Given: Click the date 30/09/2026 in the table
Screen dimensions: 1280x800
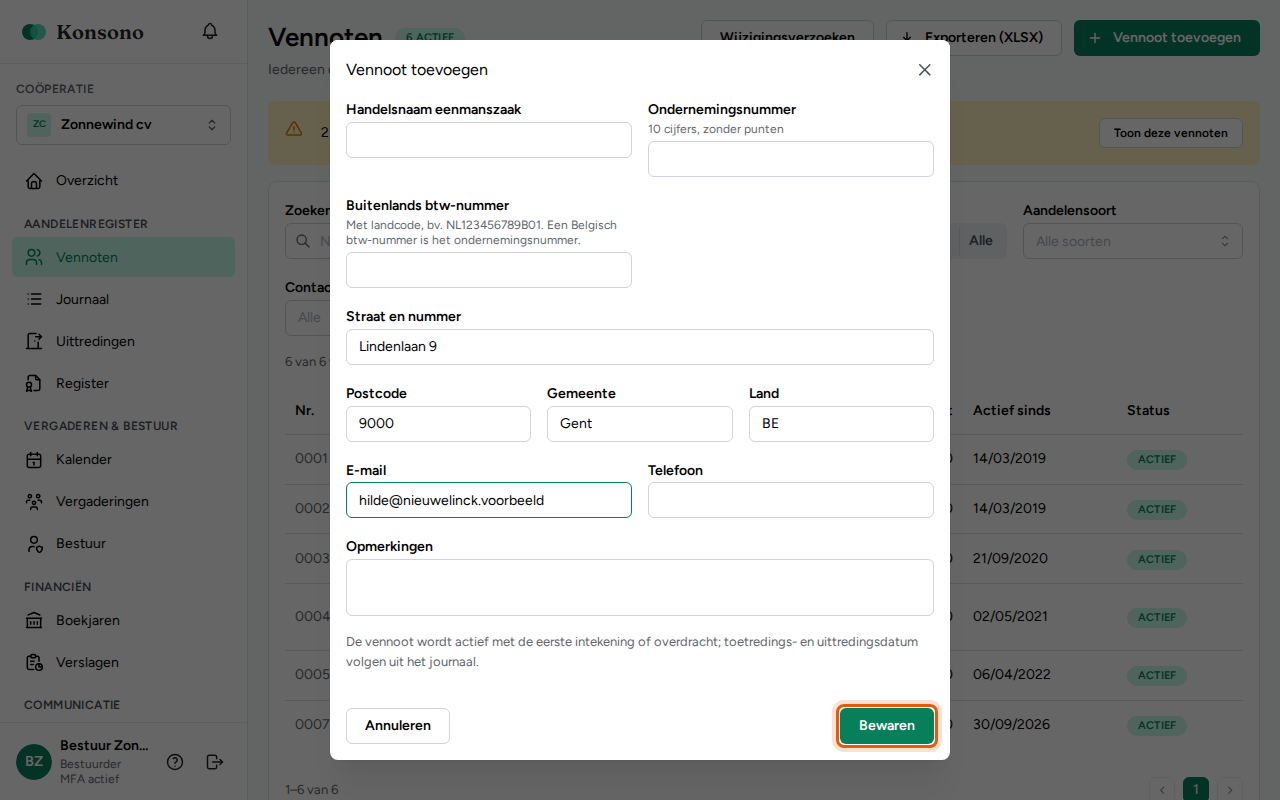Looking at the screenshot, I should [x=1009, y=725].
